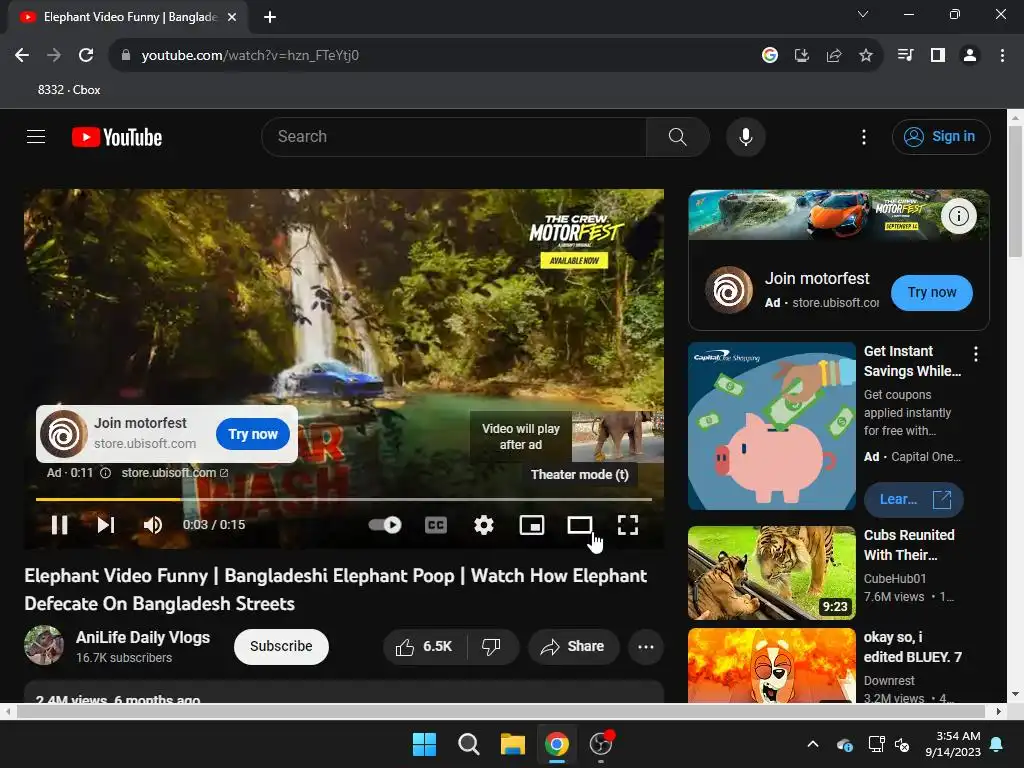Image resolution: width=1024 pixels, height=768 pixels.
Task: Reload the page
Action: [x=86, y=56]
